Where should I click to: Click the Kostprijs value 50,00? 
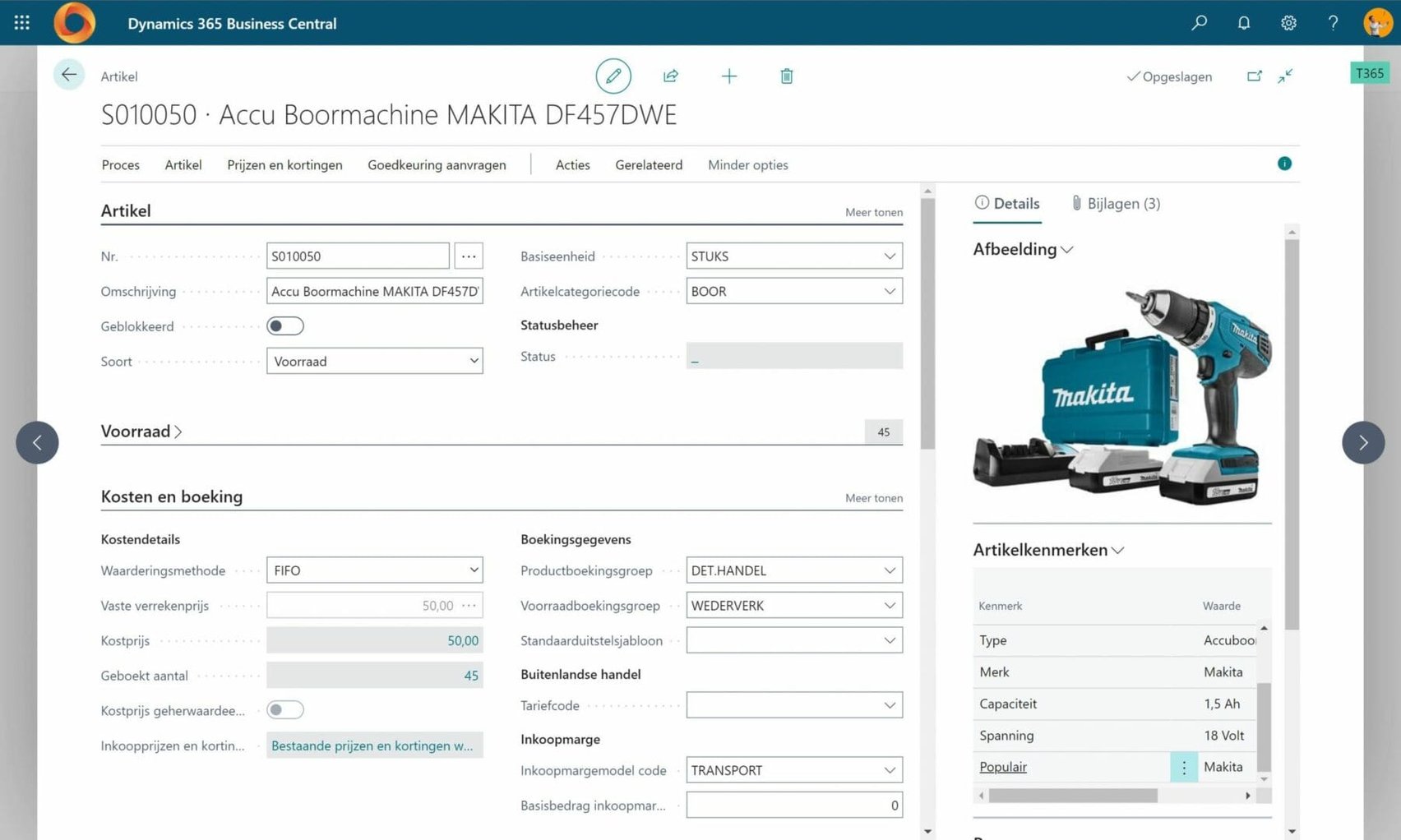(x=375, y=640)
